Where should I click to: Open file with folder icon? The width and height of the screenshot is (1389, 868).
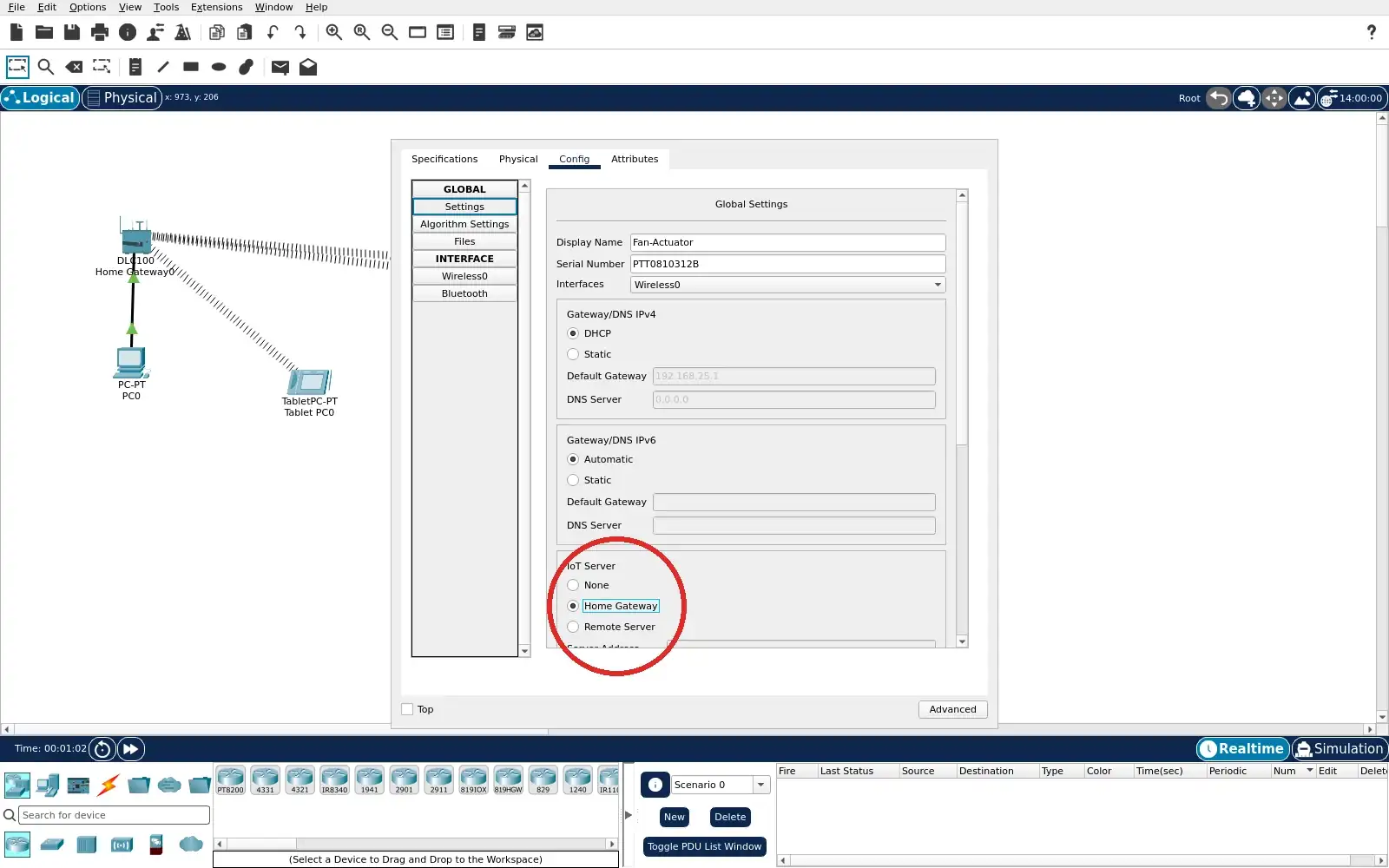pyautogui.click(x=44, y=32)
